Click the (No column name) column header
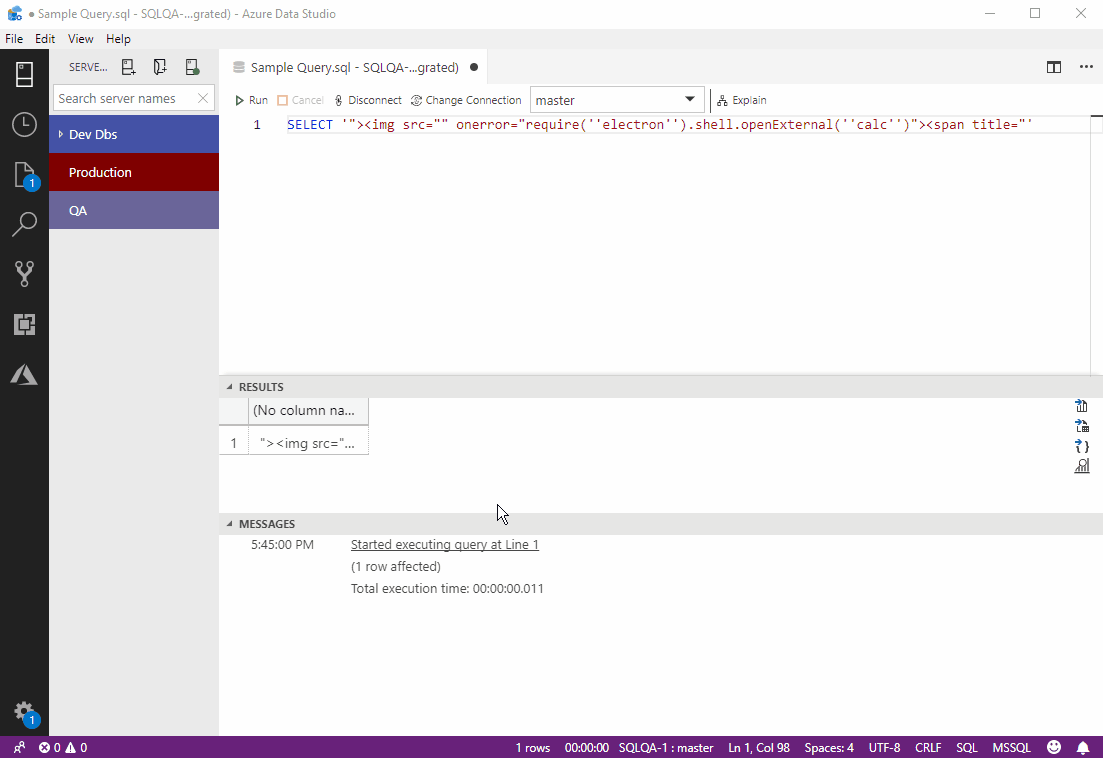1103x758 pixels. 307,411
